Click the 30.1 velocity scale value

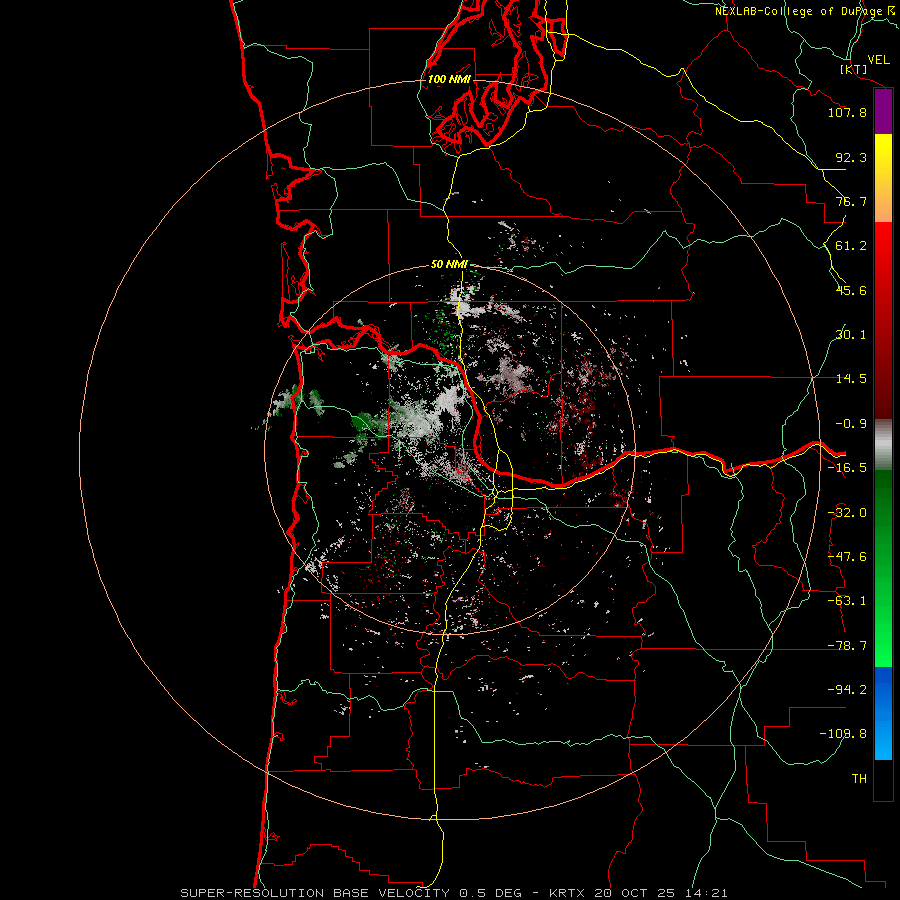coord(851,335)
